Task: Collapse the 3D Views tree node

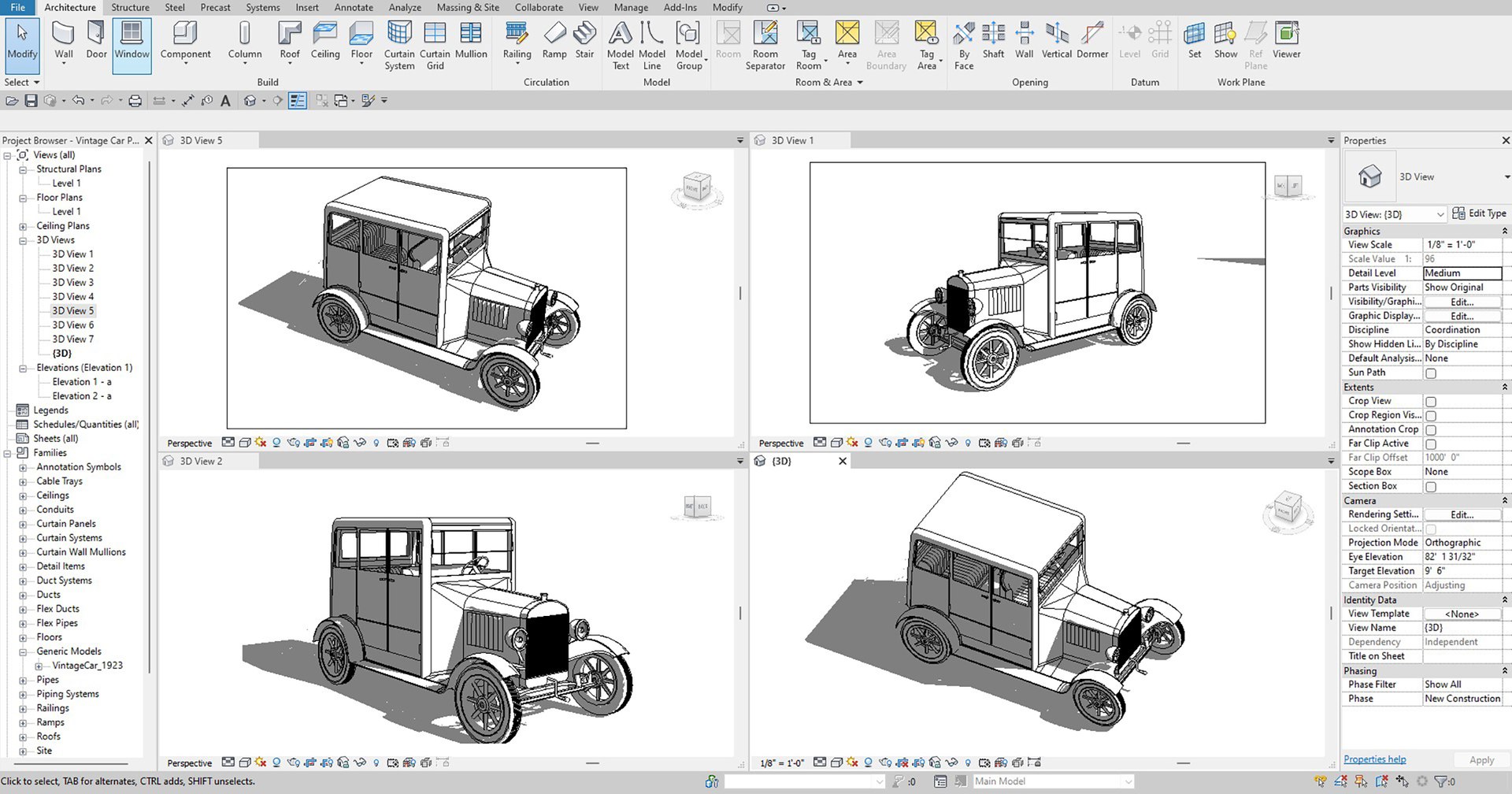Action: 23,241
